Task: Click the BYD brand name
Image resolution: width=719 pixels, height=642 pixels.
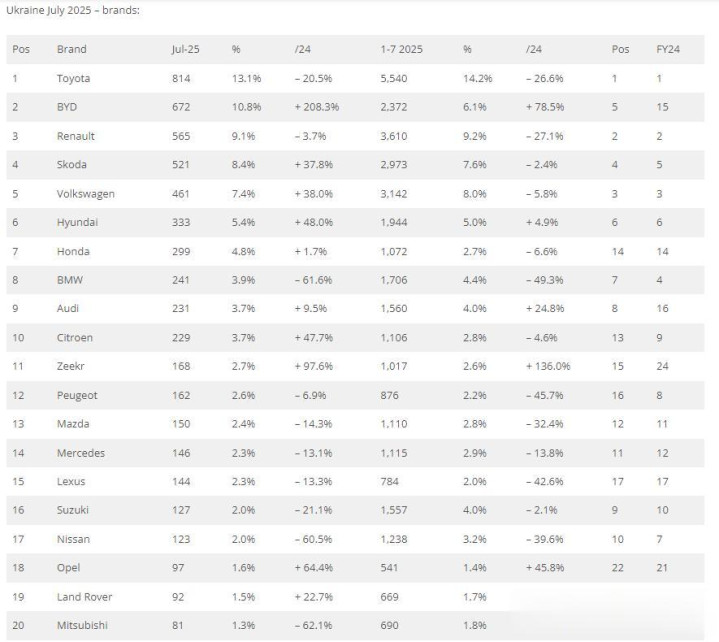Action: coord(67,107)
